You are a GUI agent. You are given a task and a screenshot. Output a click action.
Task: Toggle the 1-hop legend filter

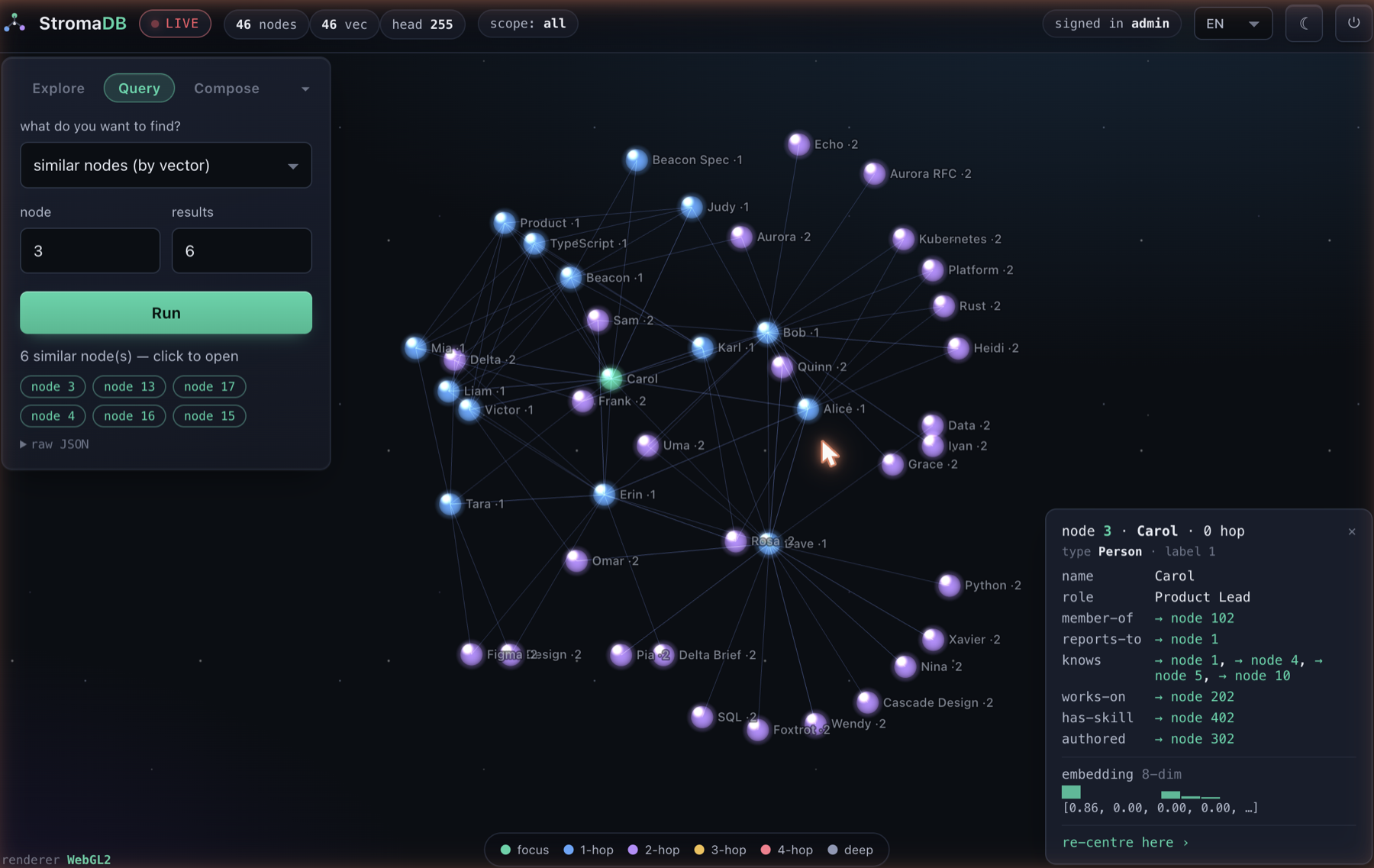coord(589,850)
